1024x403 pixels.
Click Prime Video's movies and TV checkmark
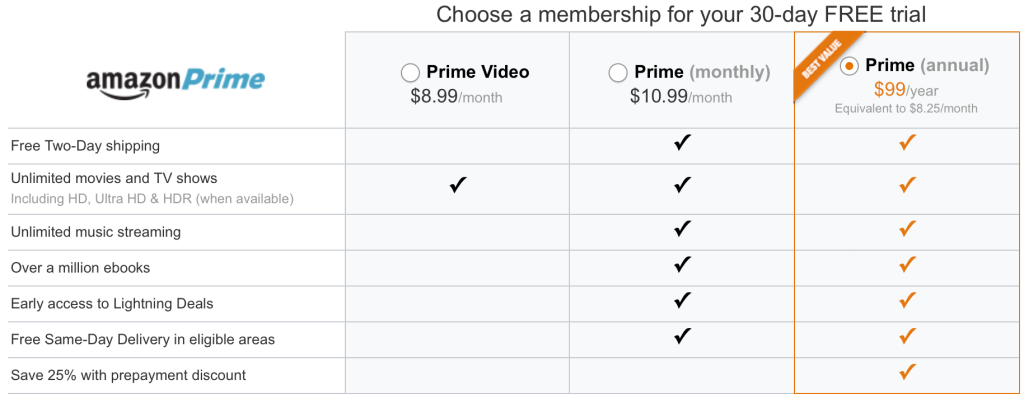click(x=458, y=185)
